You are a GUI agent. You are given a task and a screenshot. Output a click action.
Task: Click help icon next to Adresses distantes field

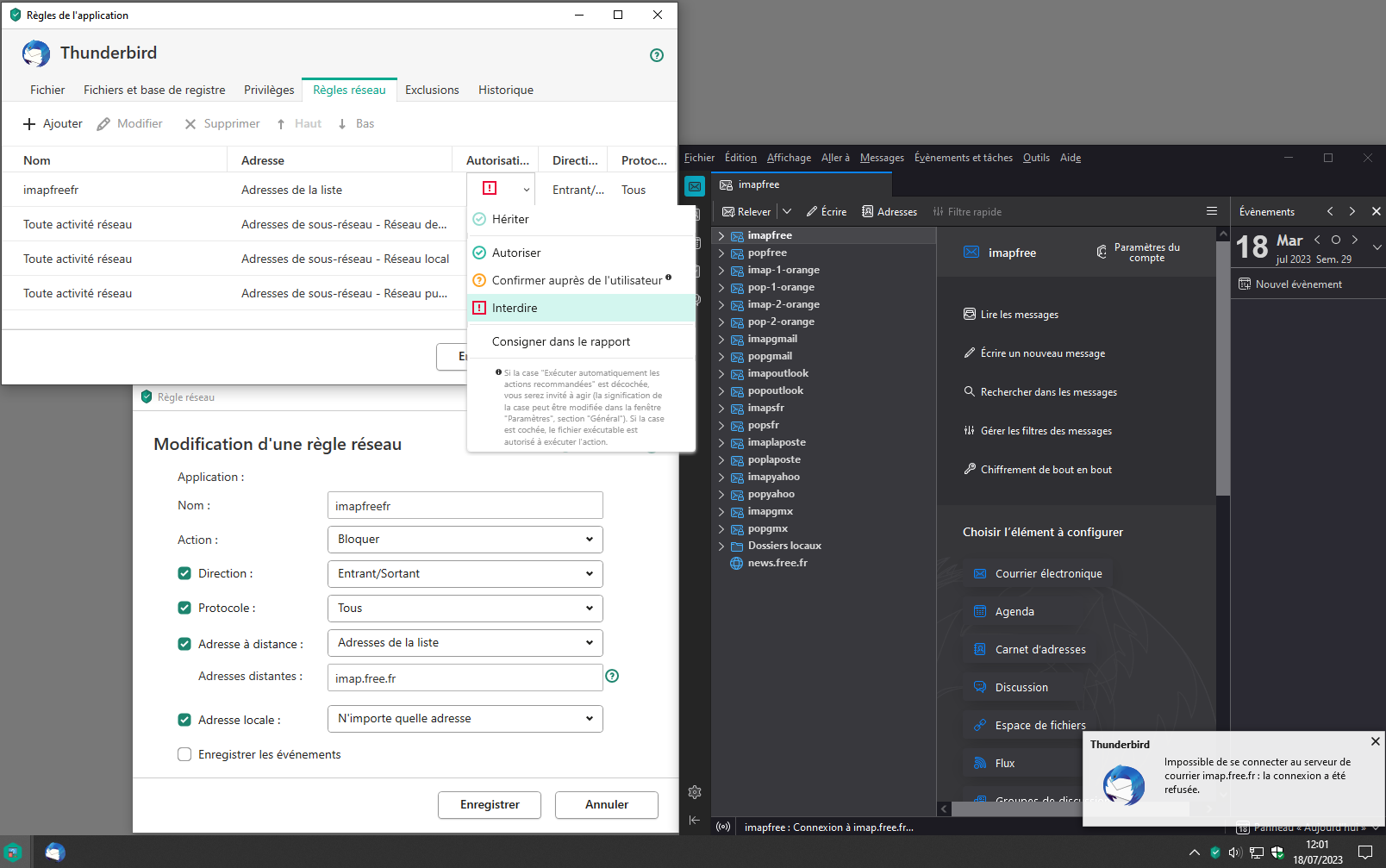[x=612, y=677]
